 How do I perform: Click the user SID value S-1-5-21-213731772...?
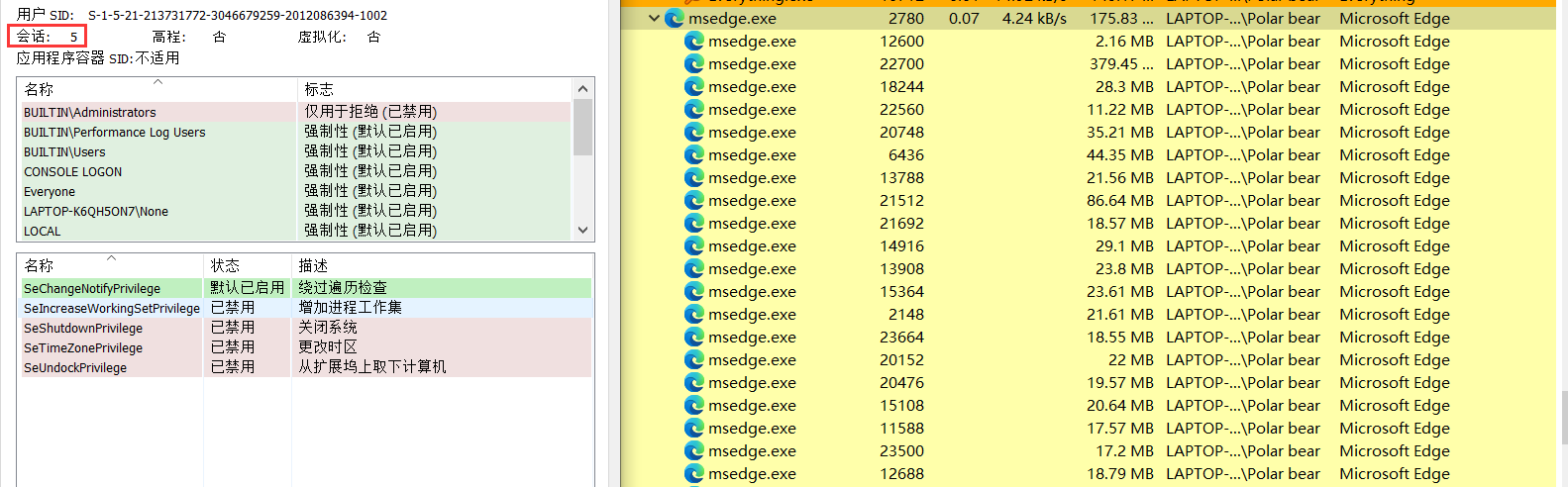pos(238,15)
